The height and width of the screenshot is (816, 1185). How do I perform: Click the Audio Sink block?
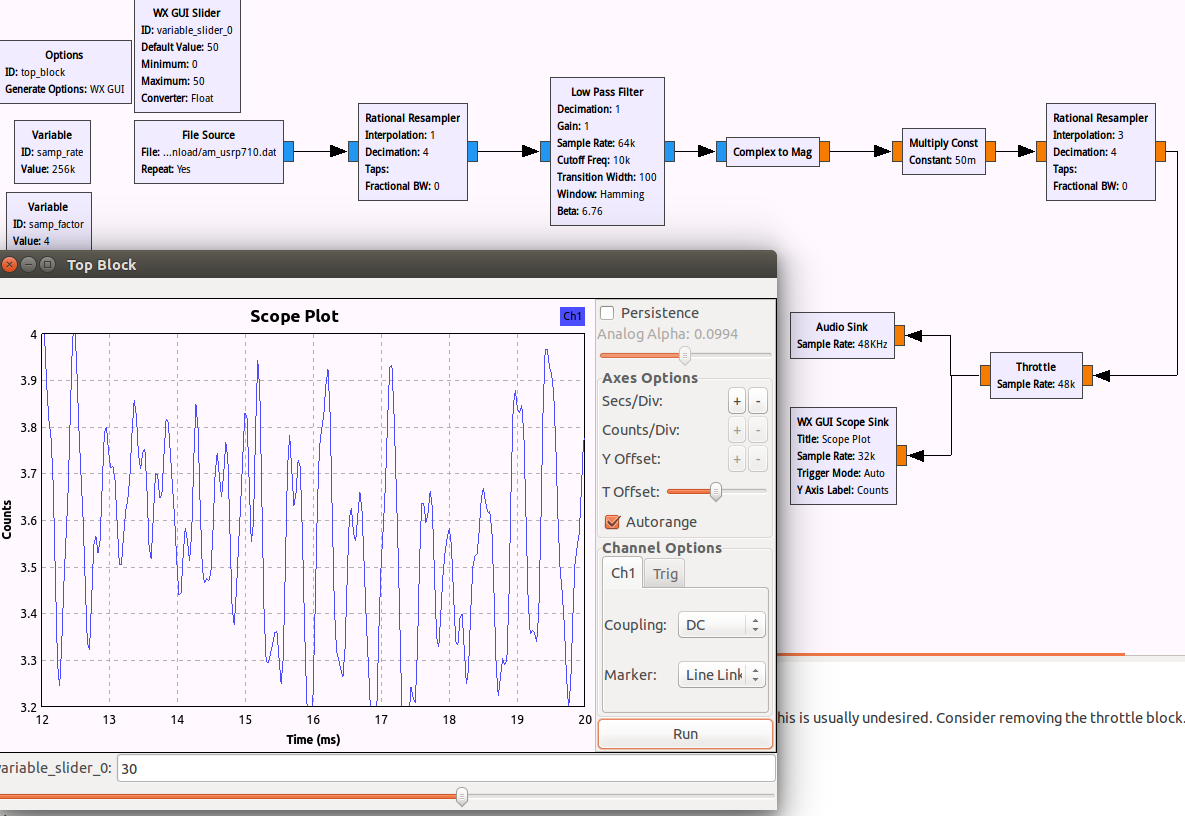point(841,335)
